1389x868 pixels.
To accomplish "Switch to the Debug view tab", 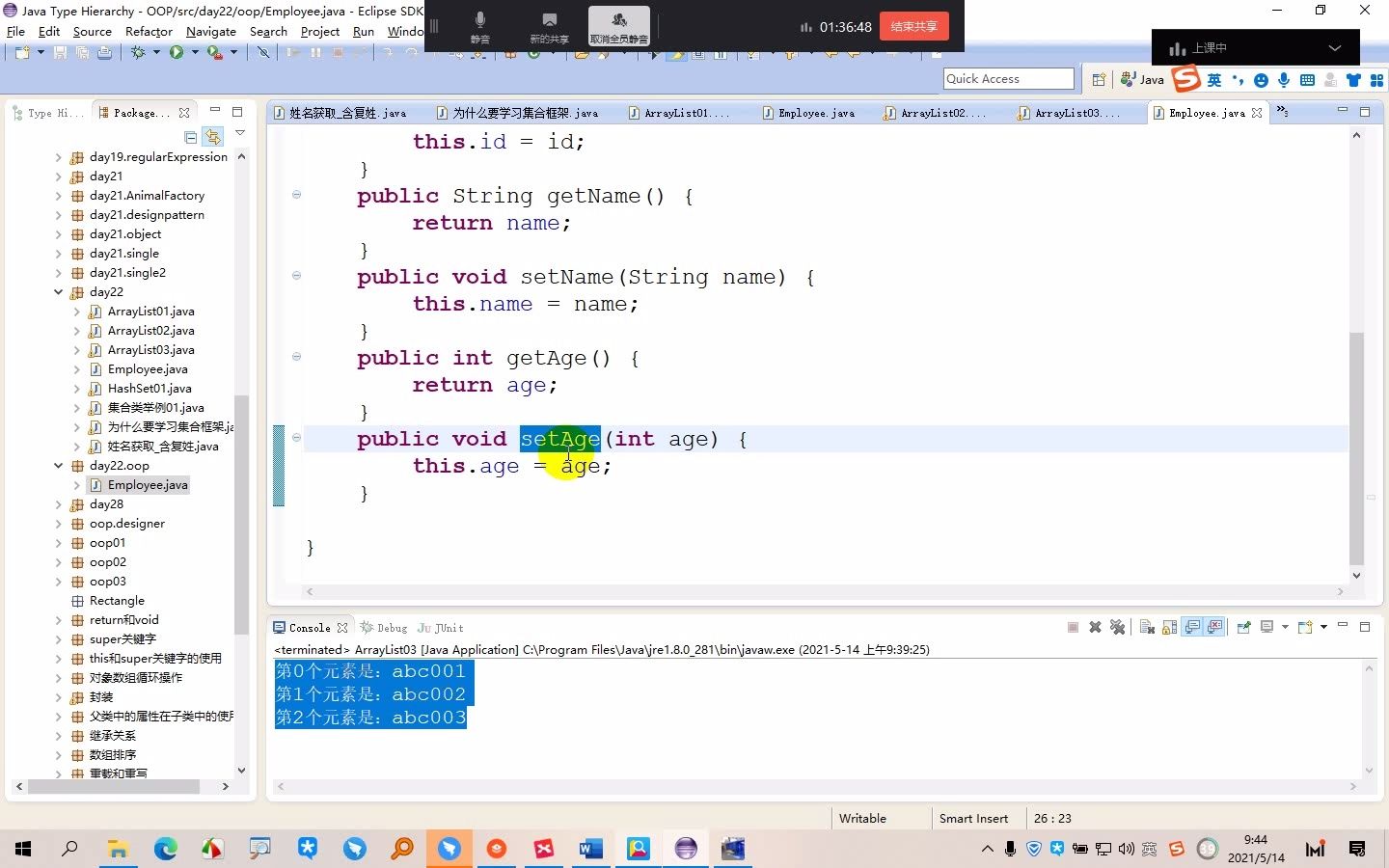I will tap(384, 628).
